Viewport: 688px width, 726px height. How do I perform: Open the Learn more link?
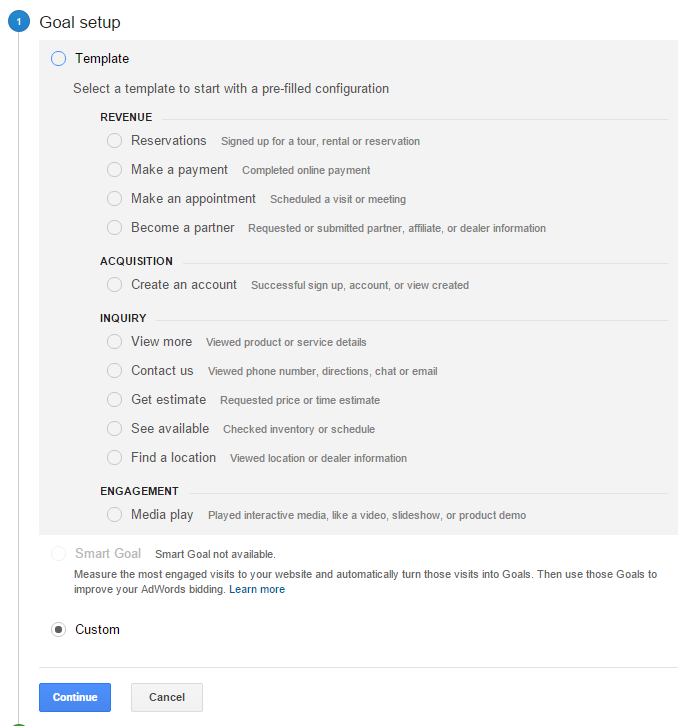[257, 589]
